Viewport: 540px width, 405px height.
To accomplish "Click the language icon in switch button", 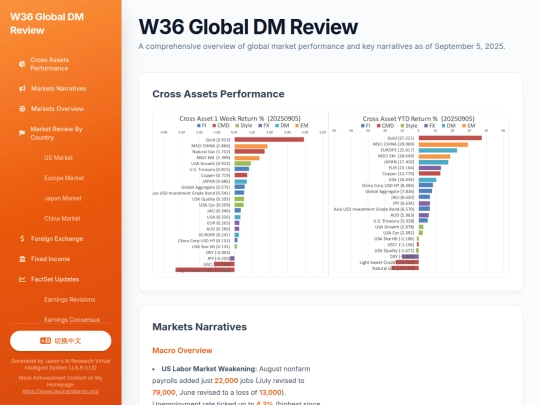I will (x=45, y=341).
